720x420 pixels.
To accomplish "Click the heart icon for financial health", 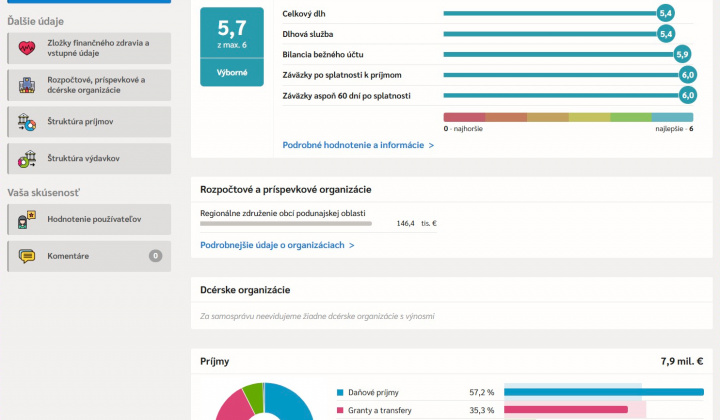I will point(27,48).
